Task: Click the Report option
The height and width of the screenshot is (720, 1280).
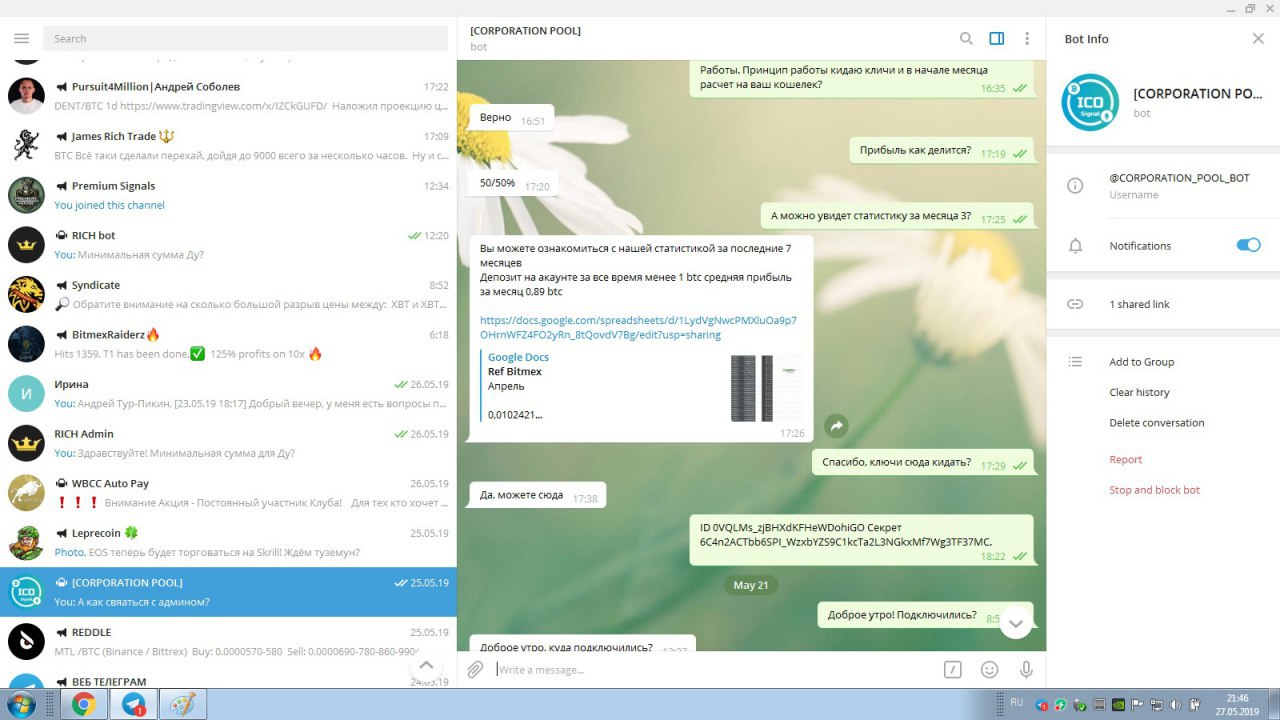Action: (x=1125, y=460)
